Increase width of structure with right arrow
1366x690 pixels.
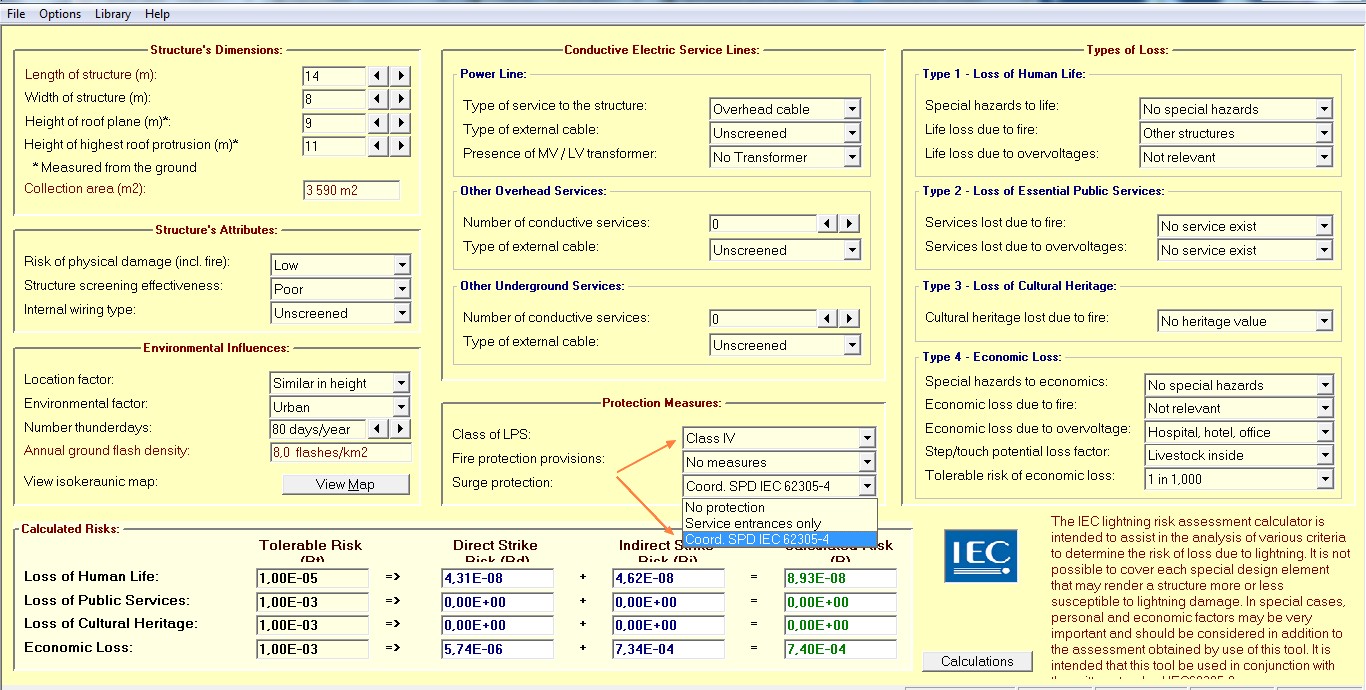pos(400,99)
